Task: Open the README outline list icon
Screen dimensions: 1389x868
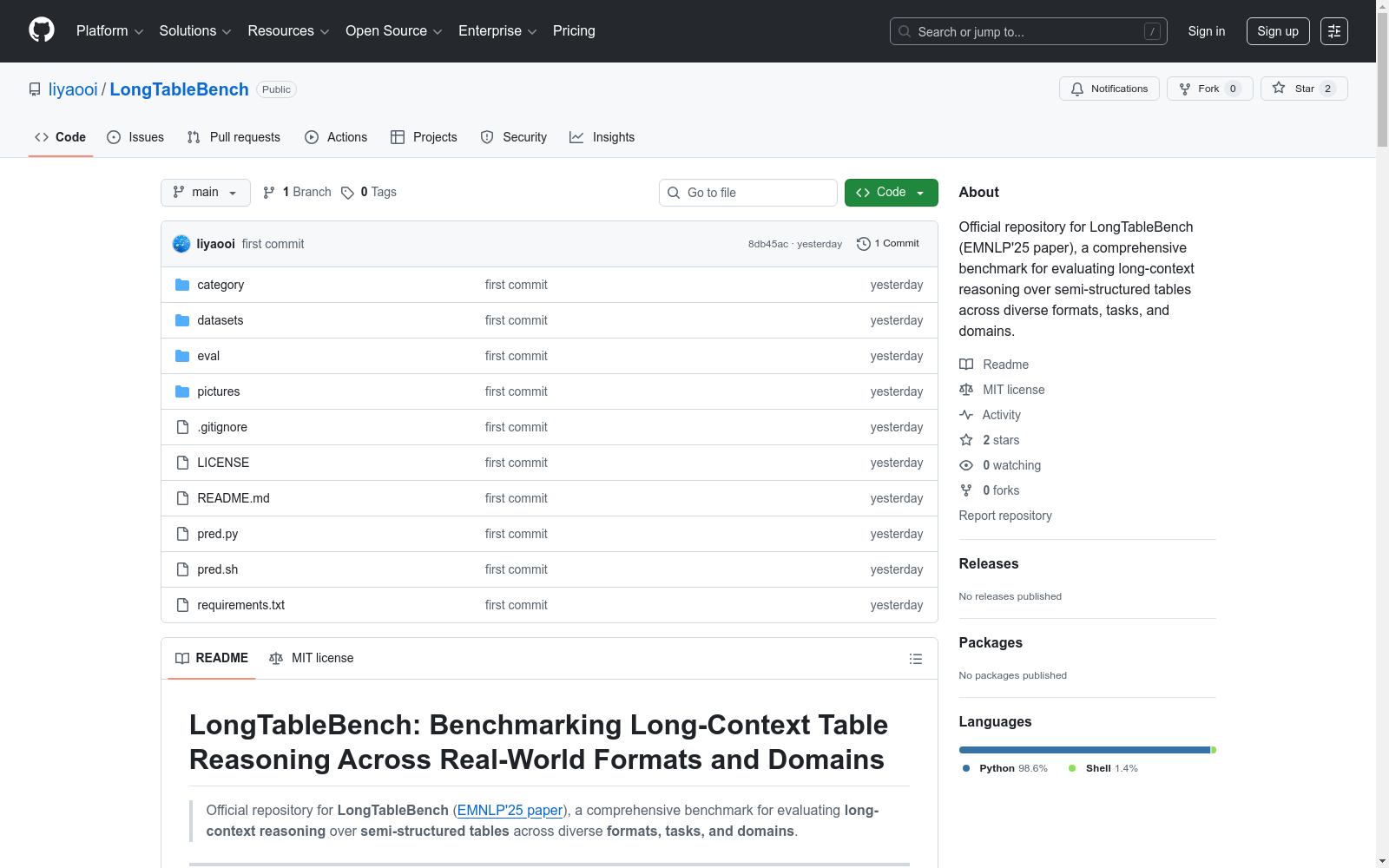Action: (x=915, y=659)
